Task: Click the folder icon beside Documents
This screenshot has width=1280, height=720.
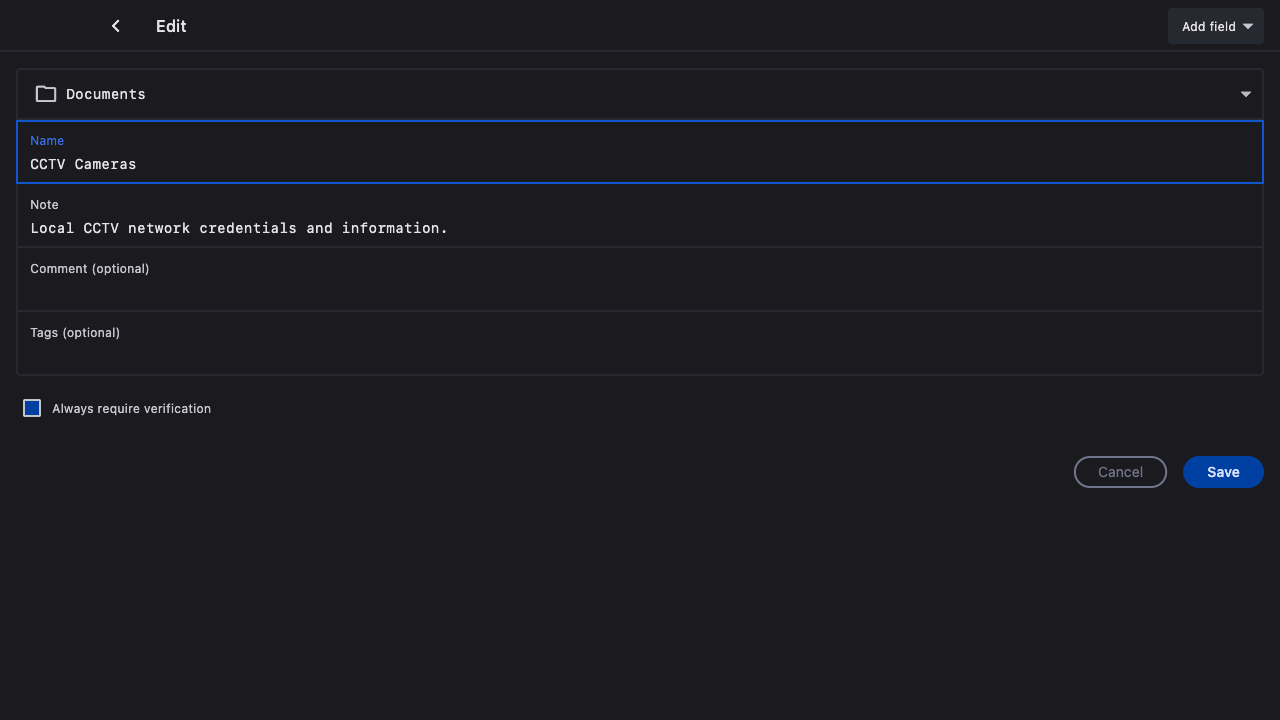Action: [46, 94]
